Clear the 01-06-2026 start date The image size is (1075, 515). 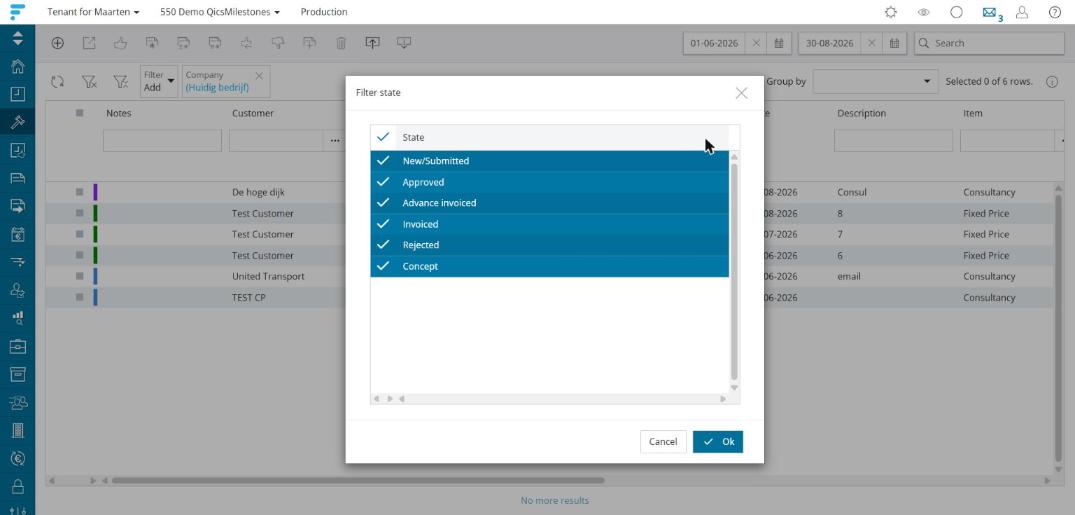pyautogui.click(x=756, y=43)
